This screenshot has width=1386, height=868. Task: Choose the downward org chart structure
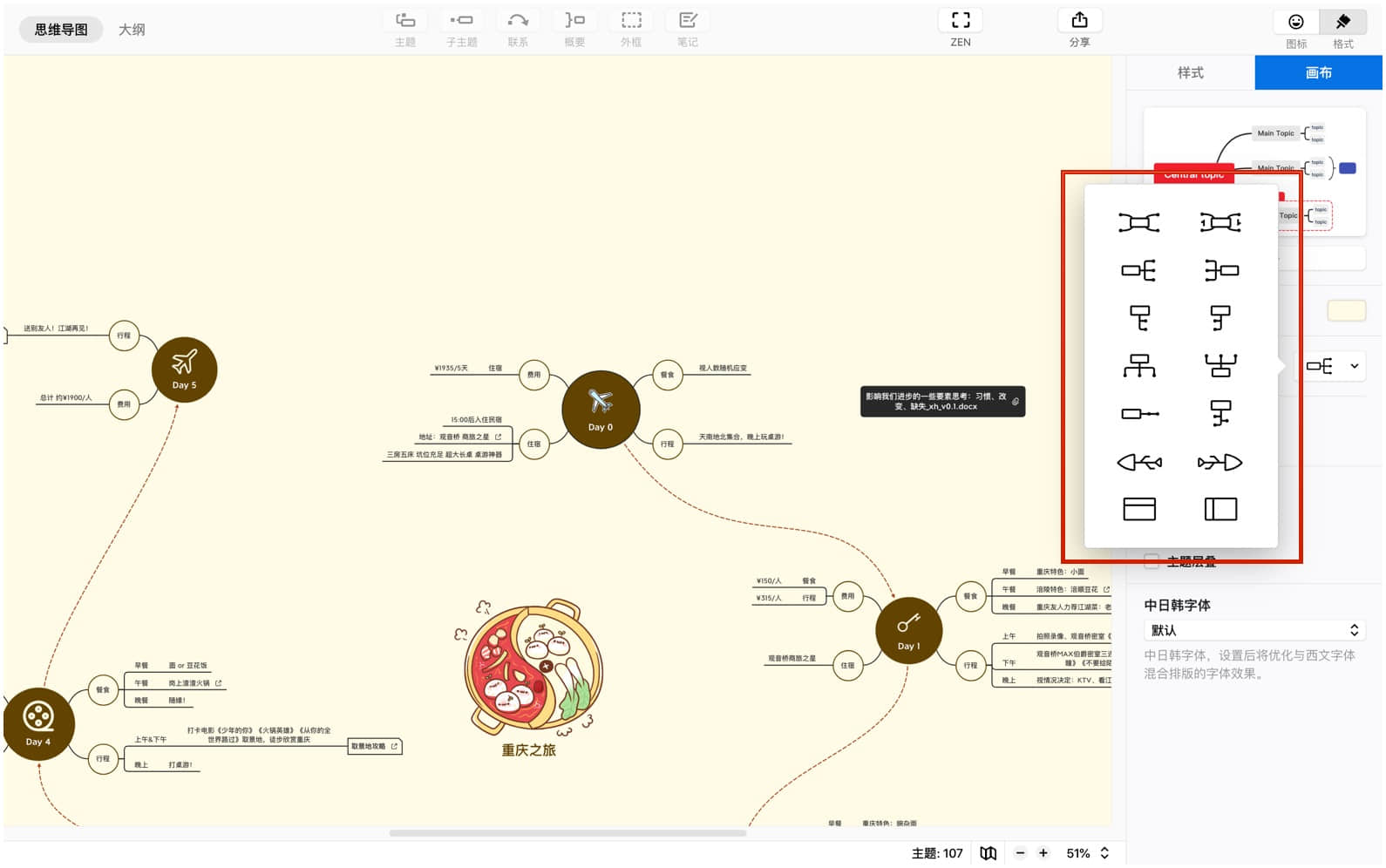[1138, 366]
